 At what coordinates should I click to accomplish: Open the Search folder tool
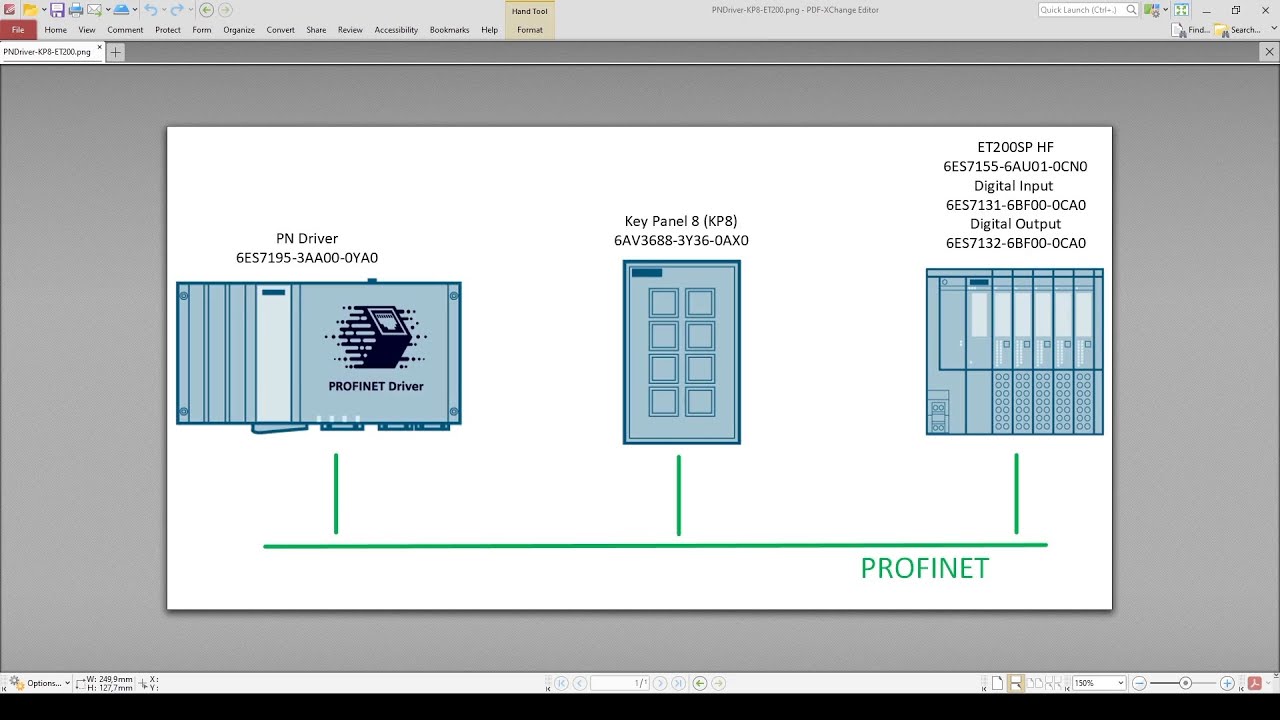(x=1237, y=30)
